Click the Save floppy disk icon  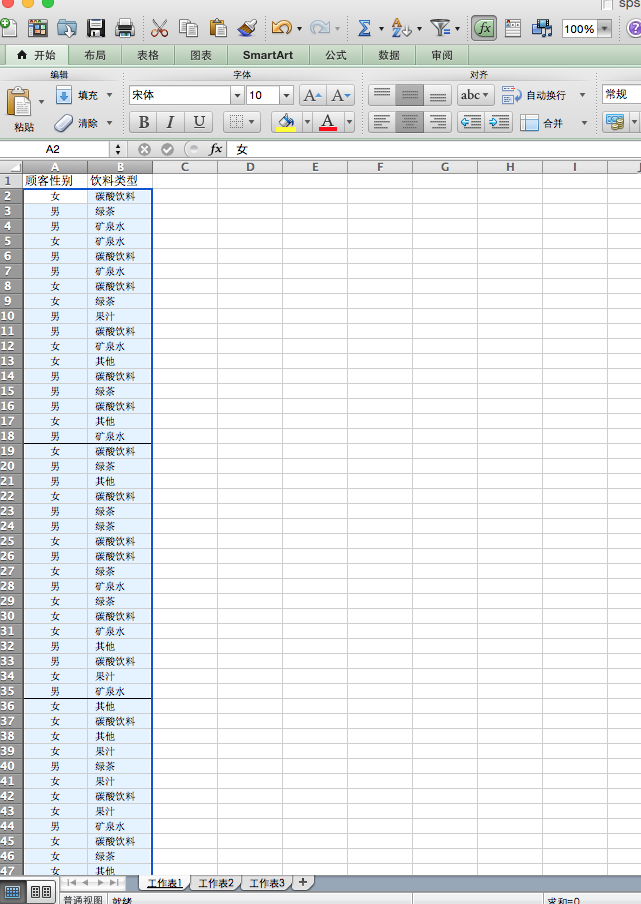(x=96, y=28)
